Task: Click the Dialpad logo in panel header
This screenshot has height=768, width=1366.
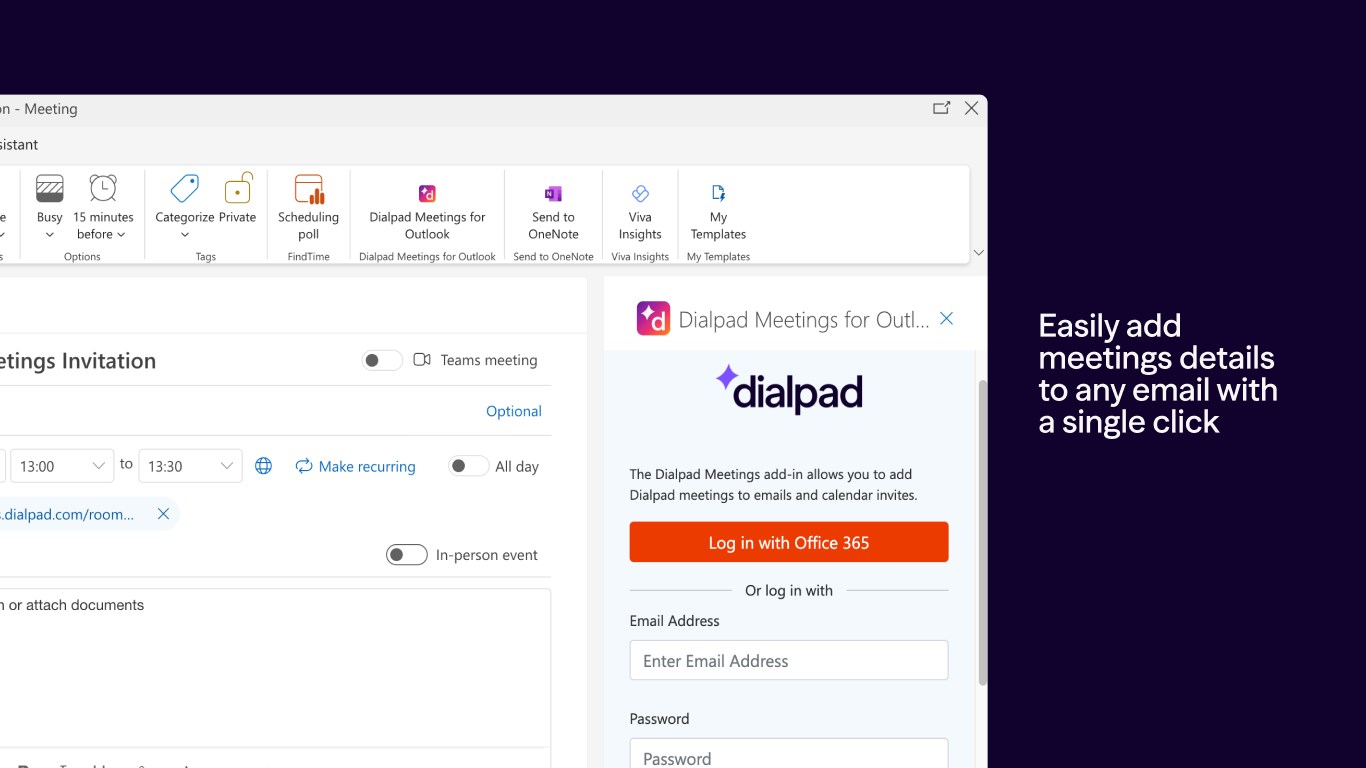Action: (x=653, y=319)
